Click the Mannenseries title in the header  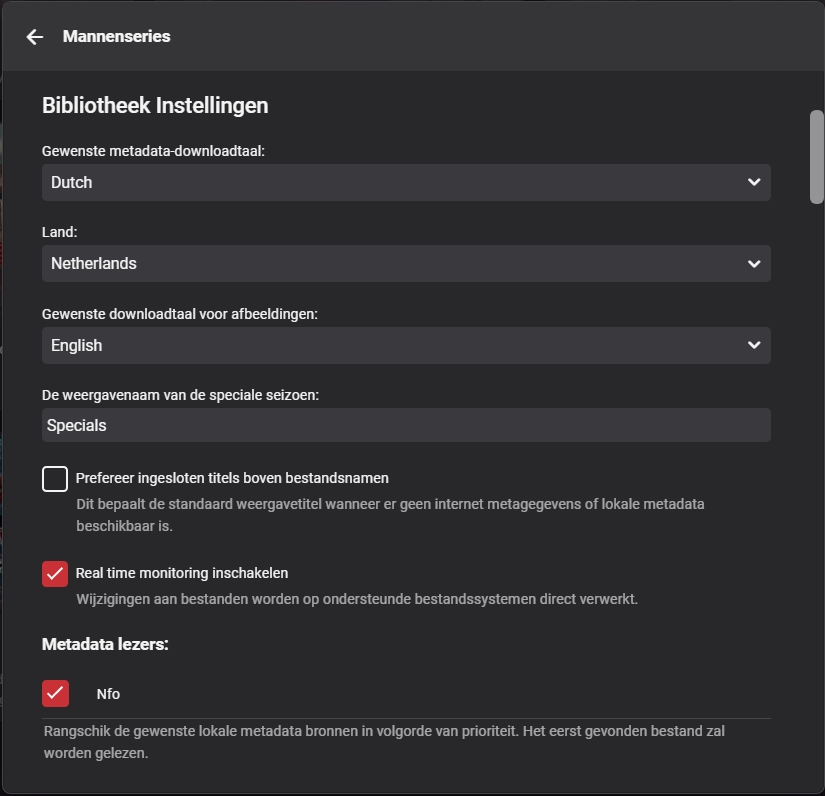(116, 37)
